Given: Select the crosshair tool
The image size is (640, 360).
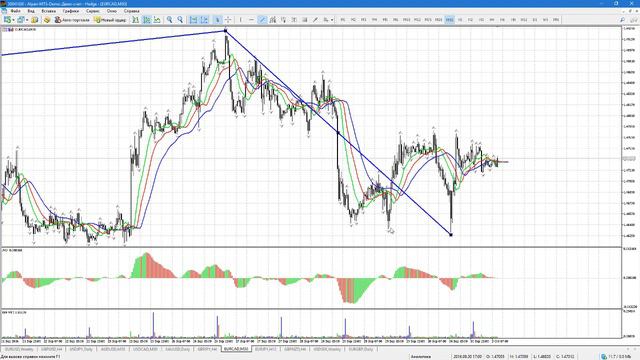Looking at the screenshot, I should 228,20.
